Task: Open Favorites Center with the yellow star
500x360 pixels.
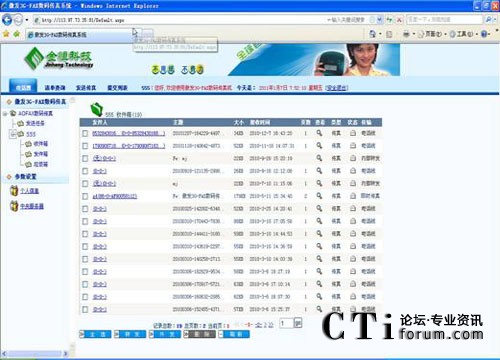Action: 6,34
